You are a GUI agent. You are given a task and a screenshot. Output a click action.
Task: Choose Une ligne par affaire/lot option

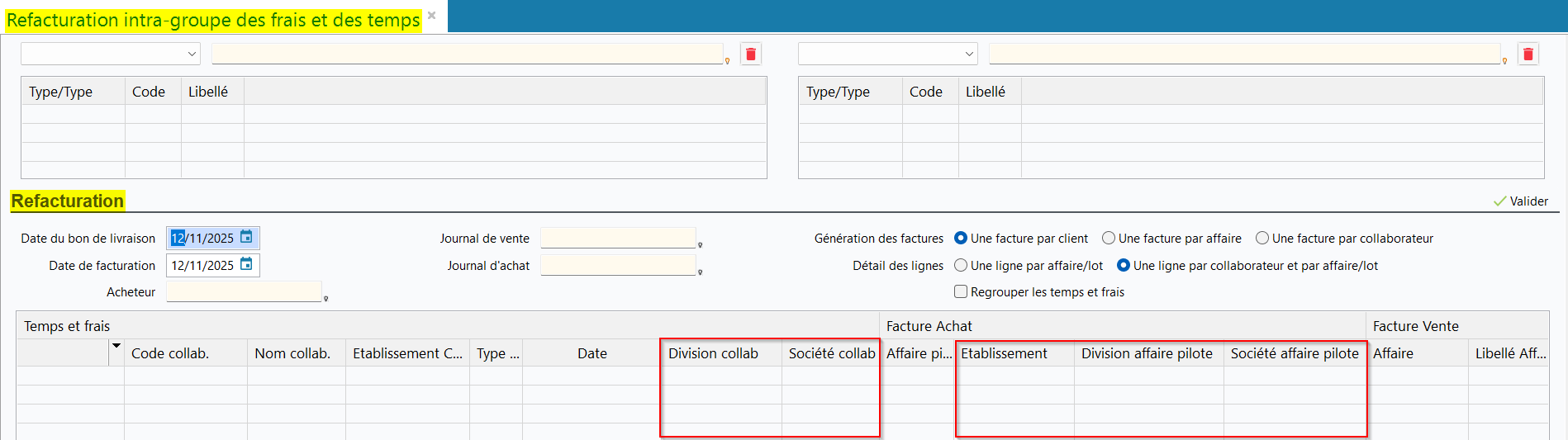[x=961, y=266]
